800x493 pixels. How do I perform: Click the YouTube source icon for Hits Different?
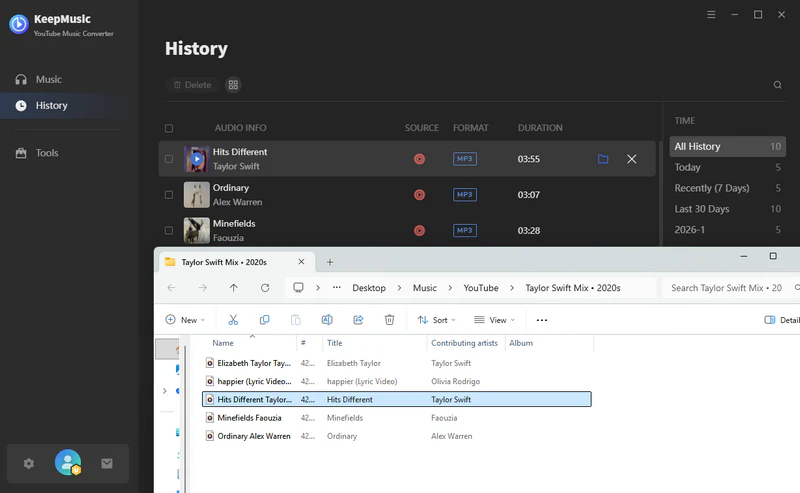[419, 159]
